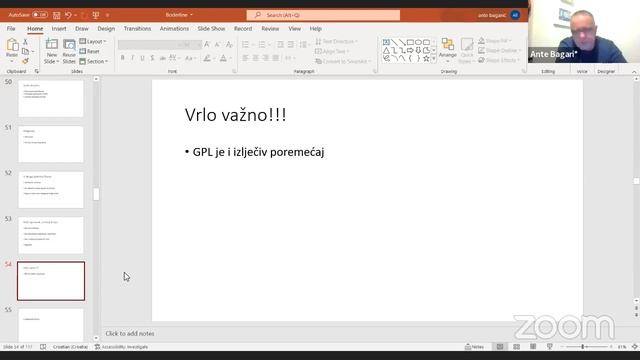Open the Record tab
640x360 pixels.
point(243,29)
